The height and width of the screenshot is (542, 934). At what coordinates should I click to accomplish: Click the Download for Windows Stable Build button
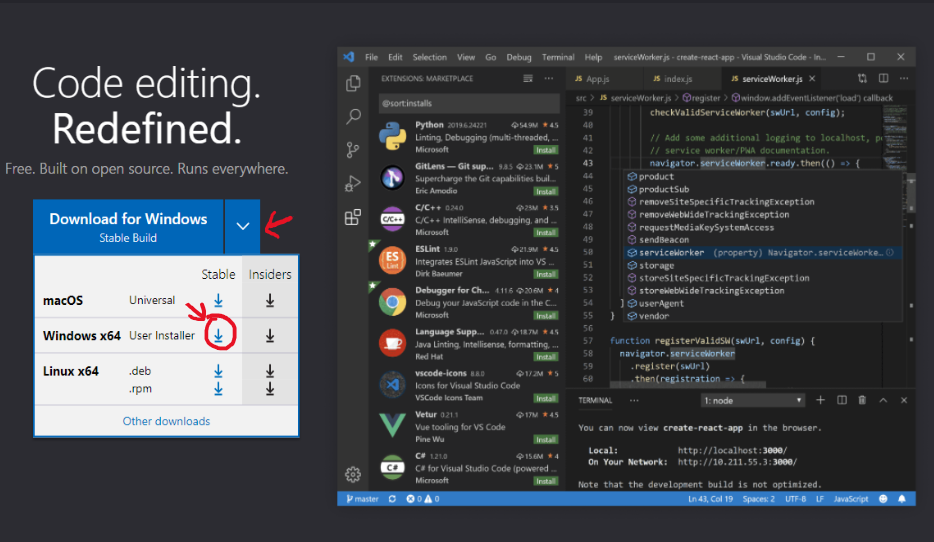128,227
